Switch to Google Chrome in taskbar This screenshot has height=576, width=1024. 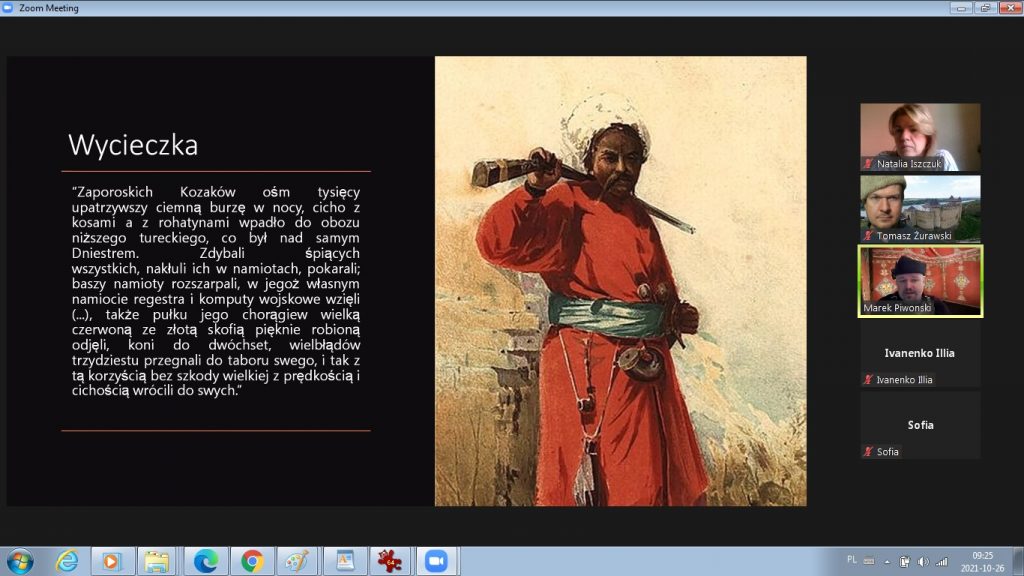coord(251,561)
